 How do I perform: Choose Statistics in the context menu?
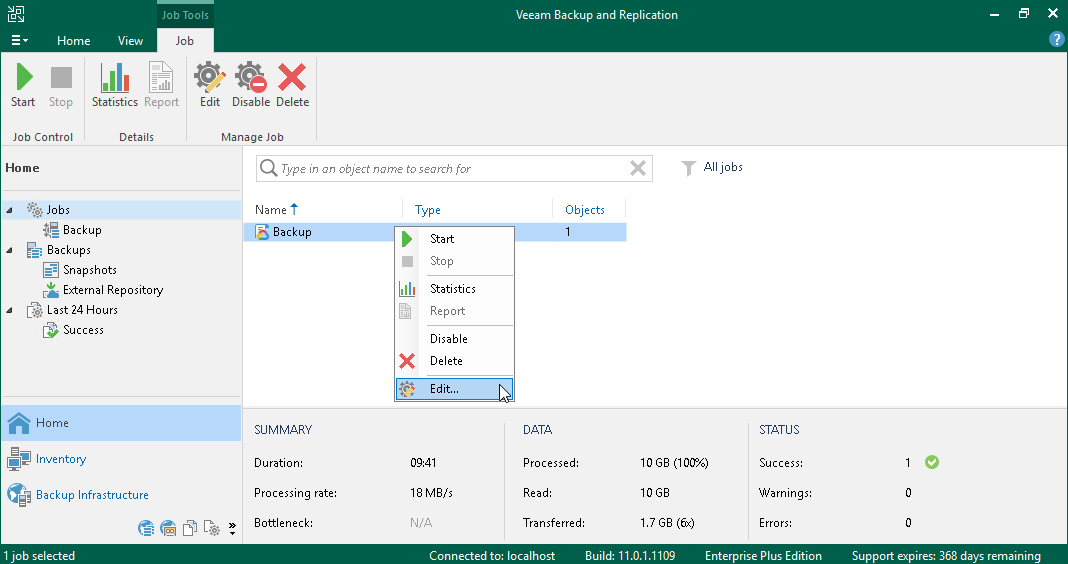pyautogui.click(x=454, y=289)
